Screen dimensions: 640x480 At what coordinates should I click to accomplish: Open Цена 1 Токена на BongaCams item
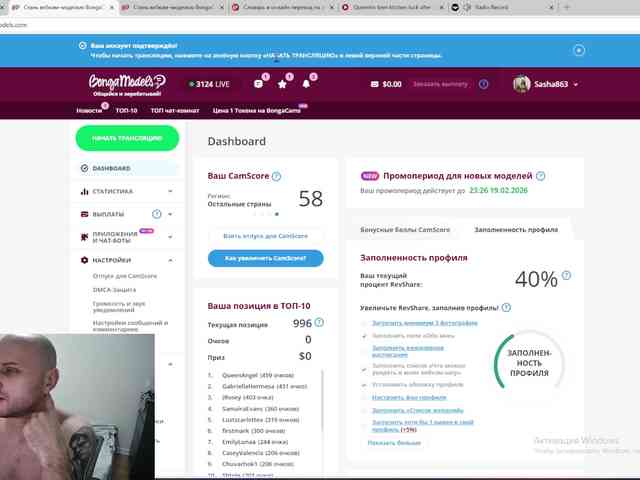(x=257, y=111)
